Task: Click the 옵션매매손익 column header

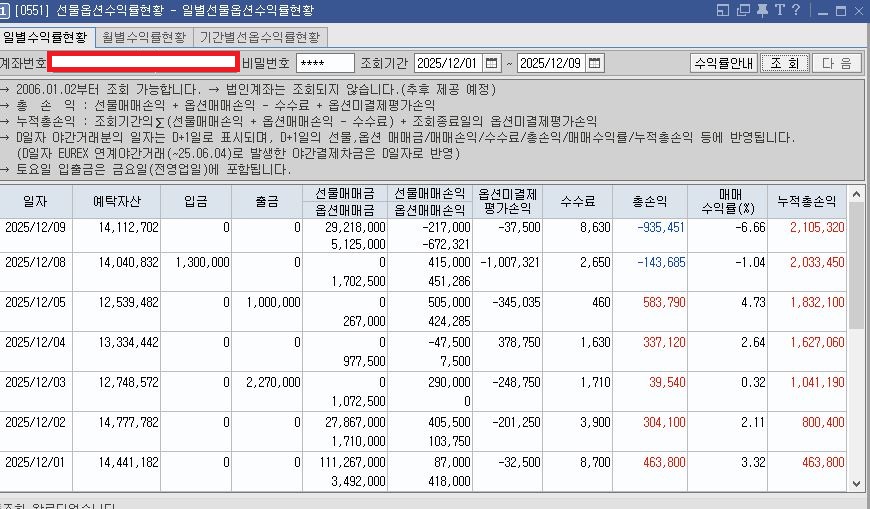Action: coord(429,210)
